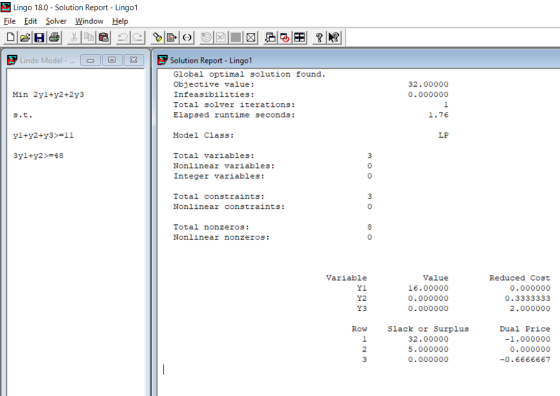The width and height of the screenshot is (560, 396).
Task: Click the Match Parenthesis icon
Action: click(x=187, y=37)
